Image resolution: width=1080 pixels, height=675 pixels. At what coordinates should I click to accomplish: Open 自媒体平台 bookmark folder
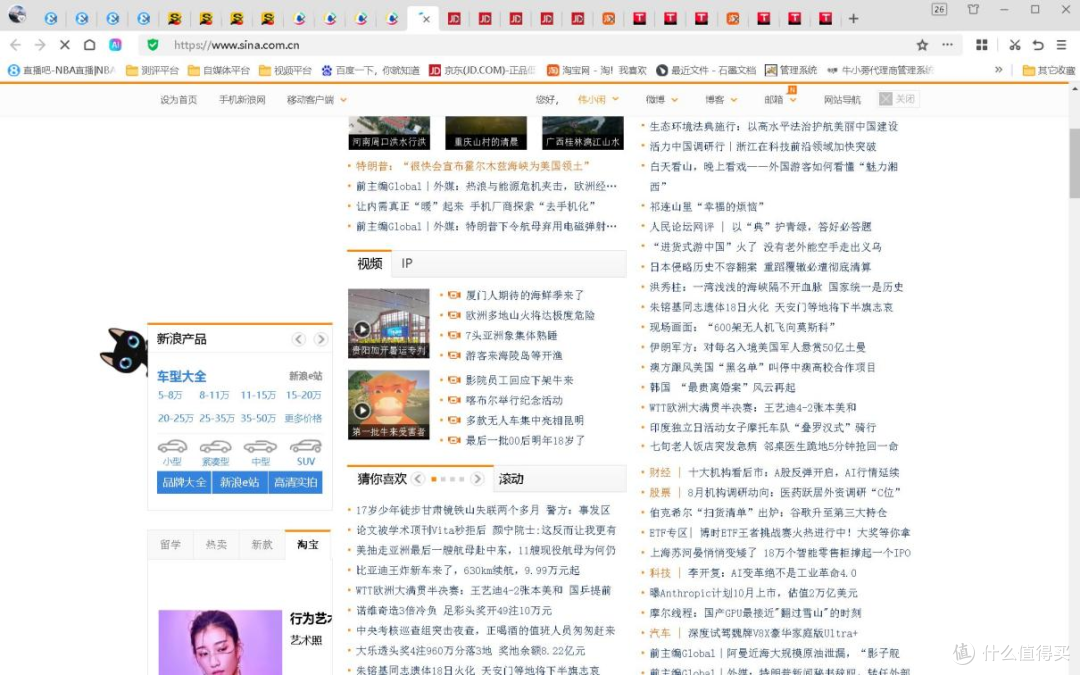[218, 70]
